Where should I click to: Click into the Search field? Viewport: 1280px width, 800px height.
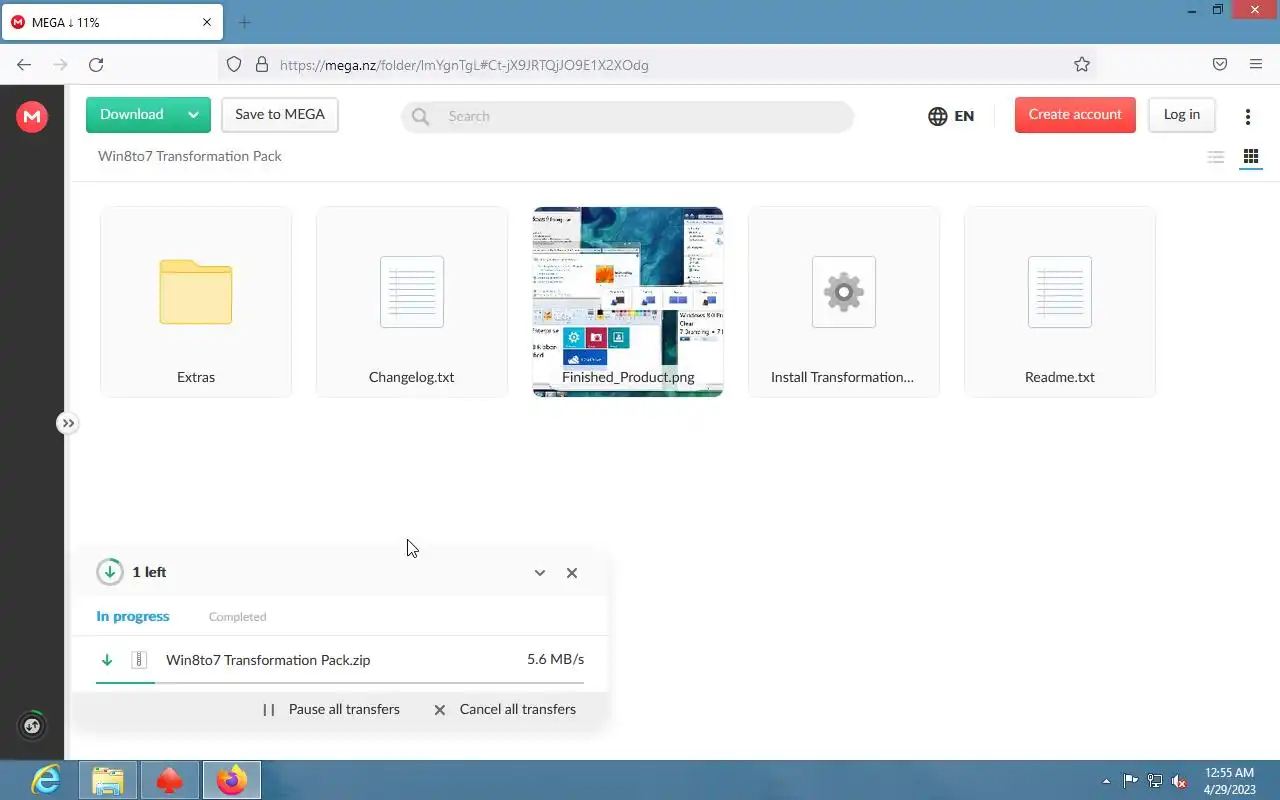tap(628, 116)
